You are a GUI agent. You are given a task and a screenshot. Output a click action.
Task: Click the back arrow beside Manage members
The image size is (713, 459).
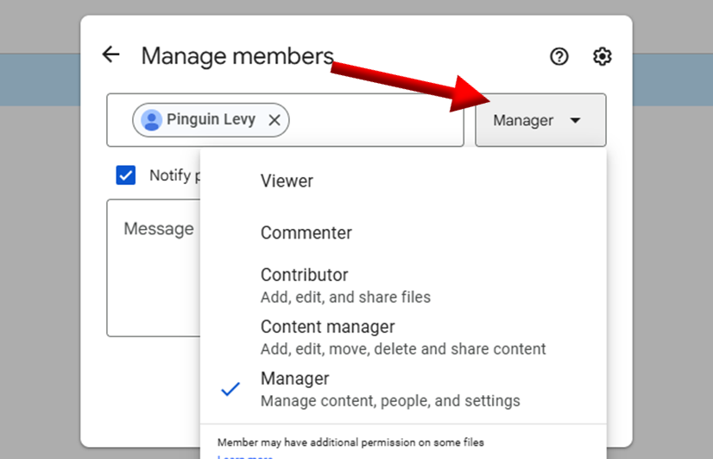[111, 55]
